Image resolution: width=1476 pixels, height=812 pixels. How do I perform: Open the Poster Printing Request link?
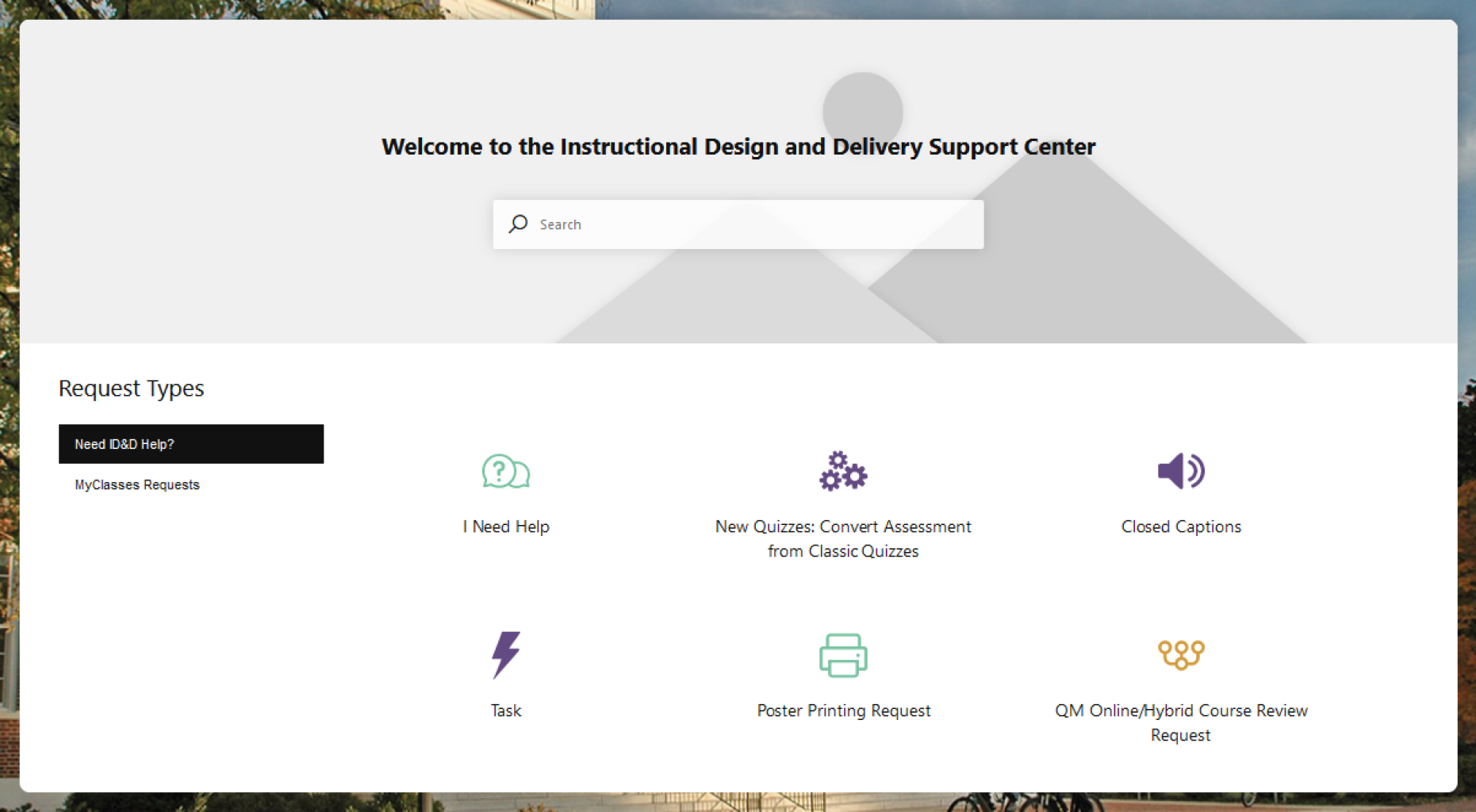(843, 710)
